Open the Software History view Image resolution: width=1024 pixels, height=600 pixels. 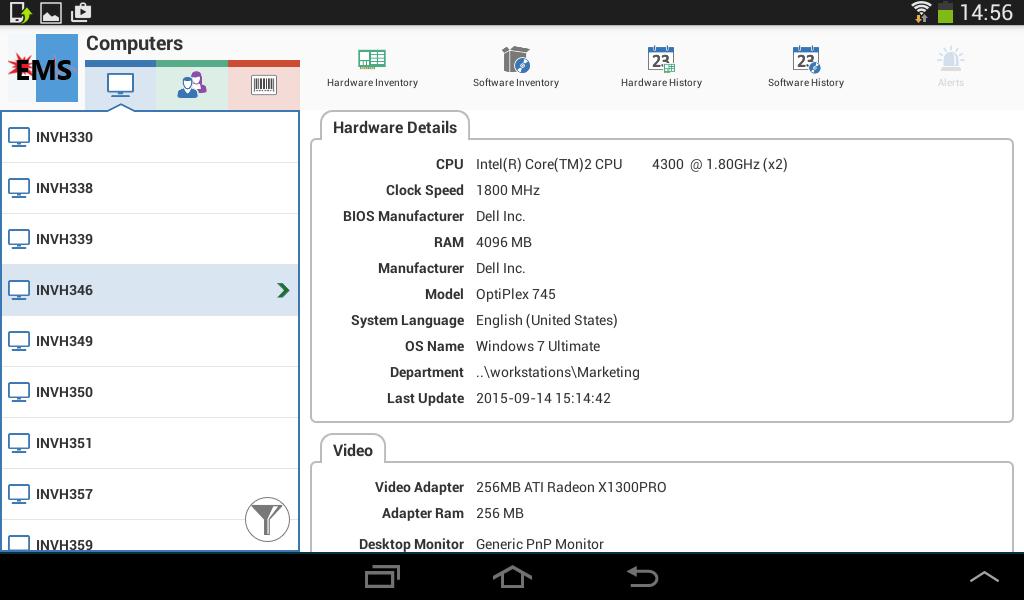tap(806, 67)
